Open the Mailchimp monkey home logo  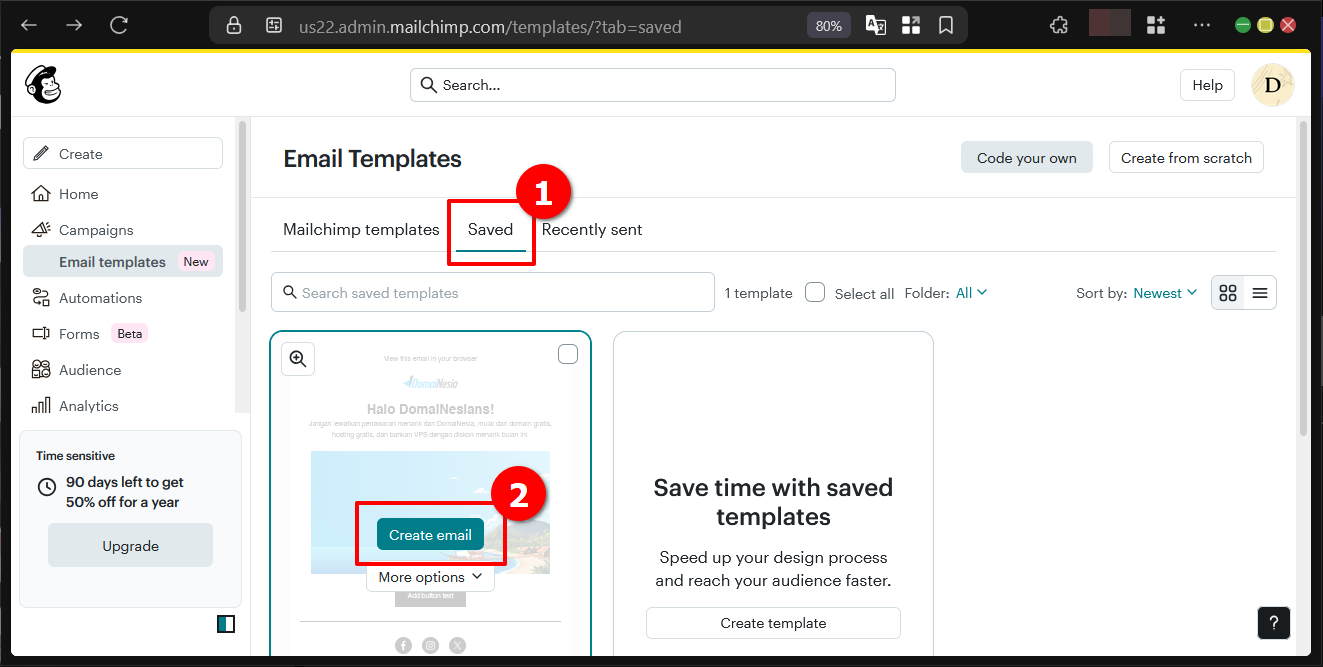coord(44,84)
